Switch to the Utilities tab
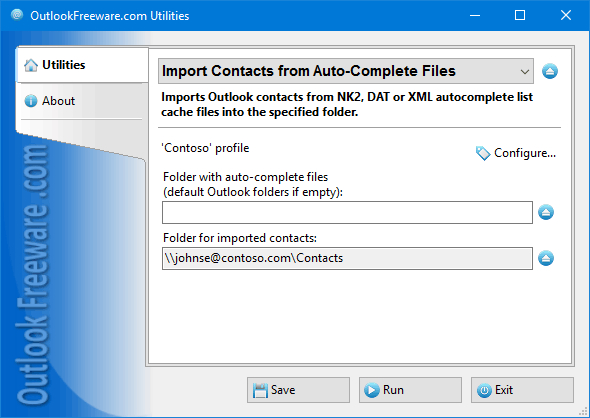 click(82, 65)
